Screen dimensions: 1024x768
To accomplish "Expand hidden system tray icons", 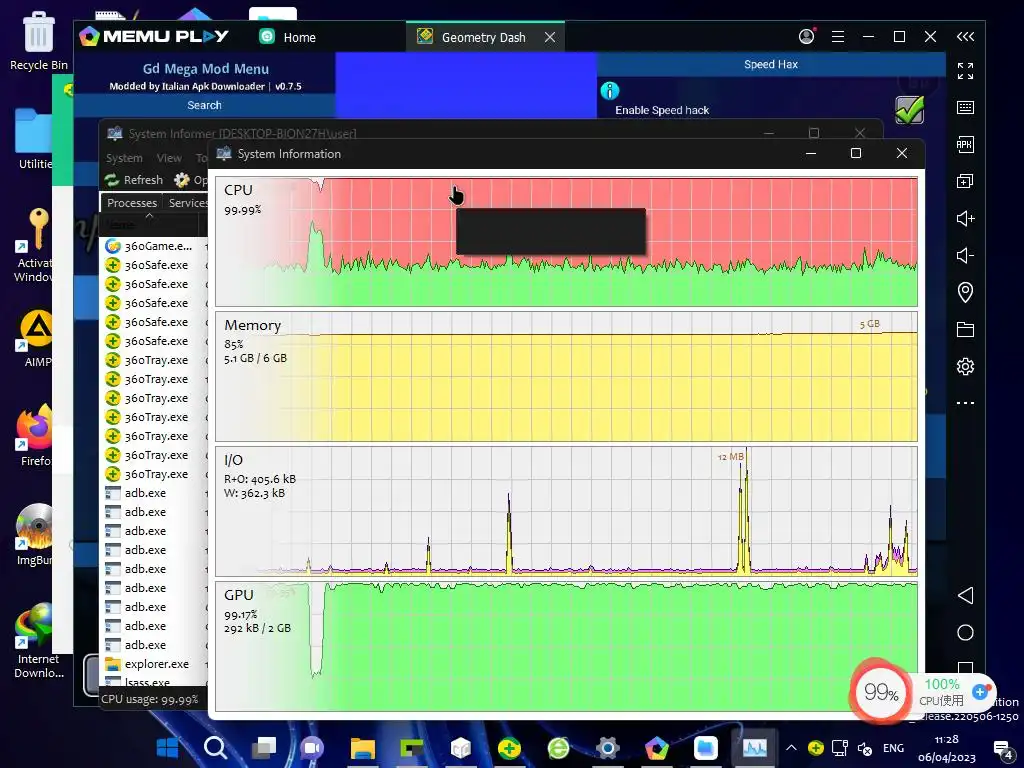I will 791,748.
